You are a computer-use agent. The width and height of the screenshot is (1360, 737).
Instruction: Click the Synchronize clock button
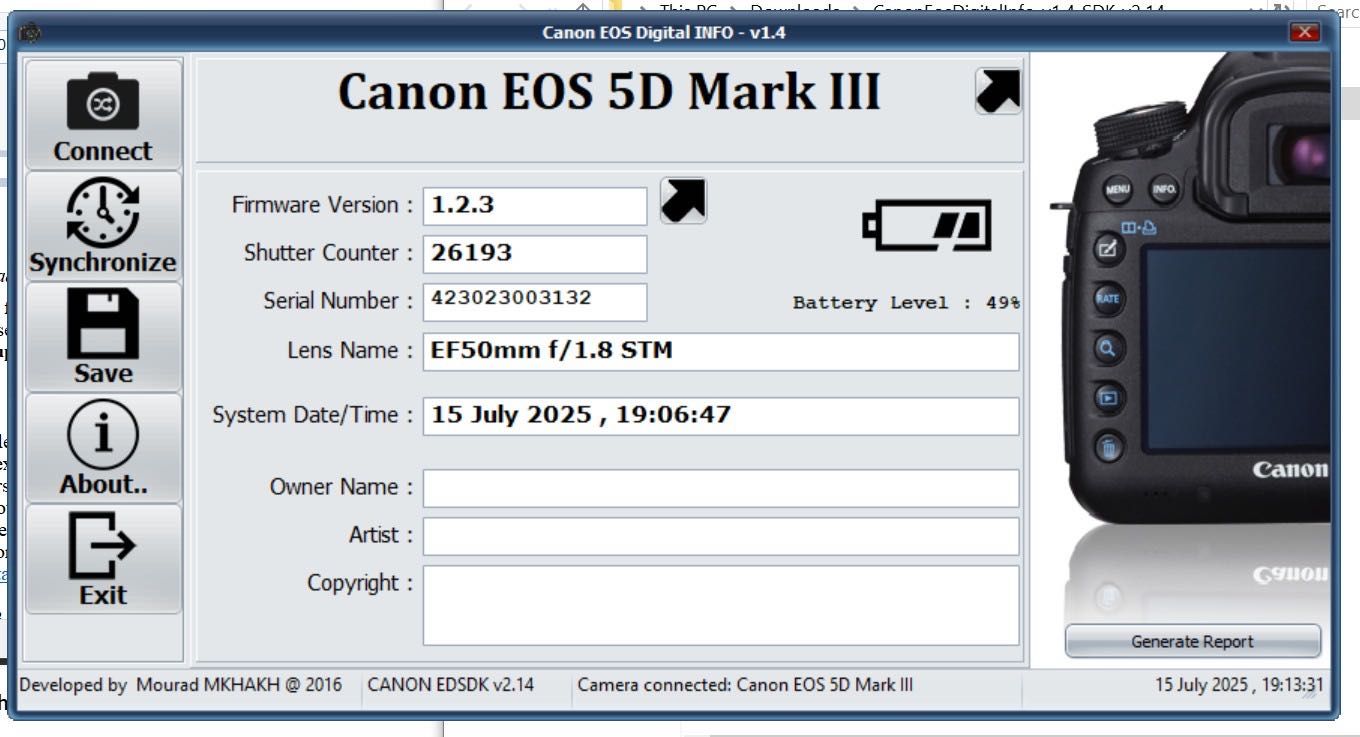pyautogui.click(x=104, y=225)
